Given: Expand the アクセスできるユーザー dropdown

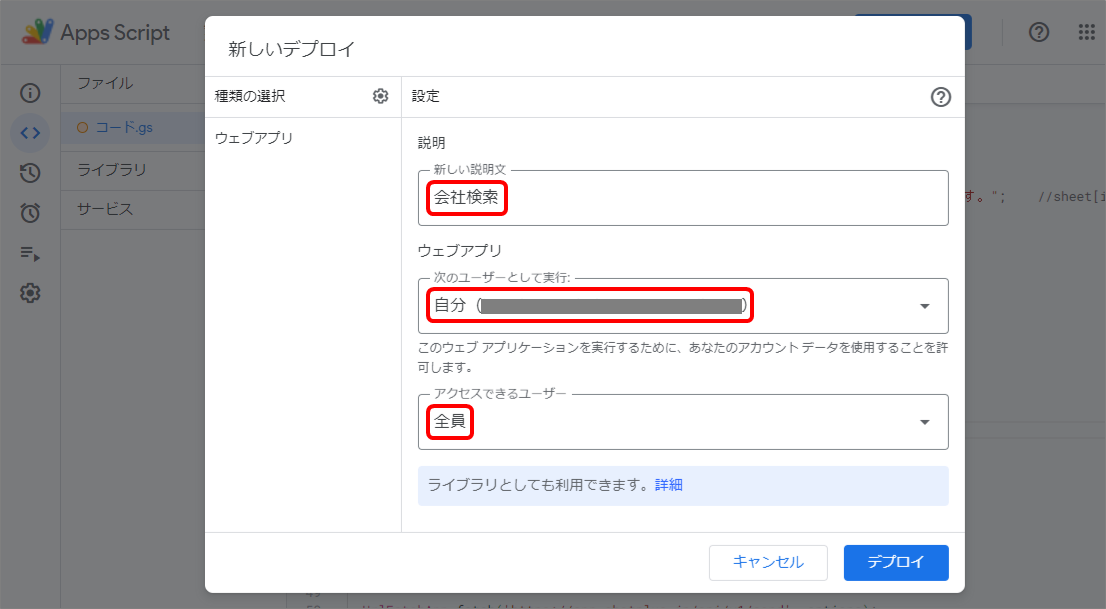Looking at the screenshot, I should click(683, 422).
